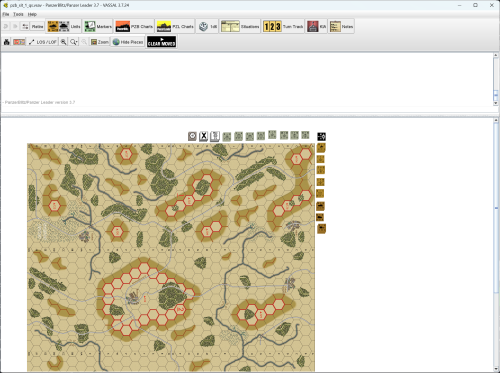This screenshot has height=373, width=500.
Task: Open the Markers palette
Action: 98,26
